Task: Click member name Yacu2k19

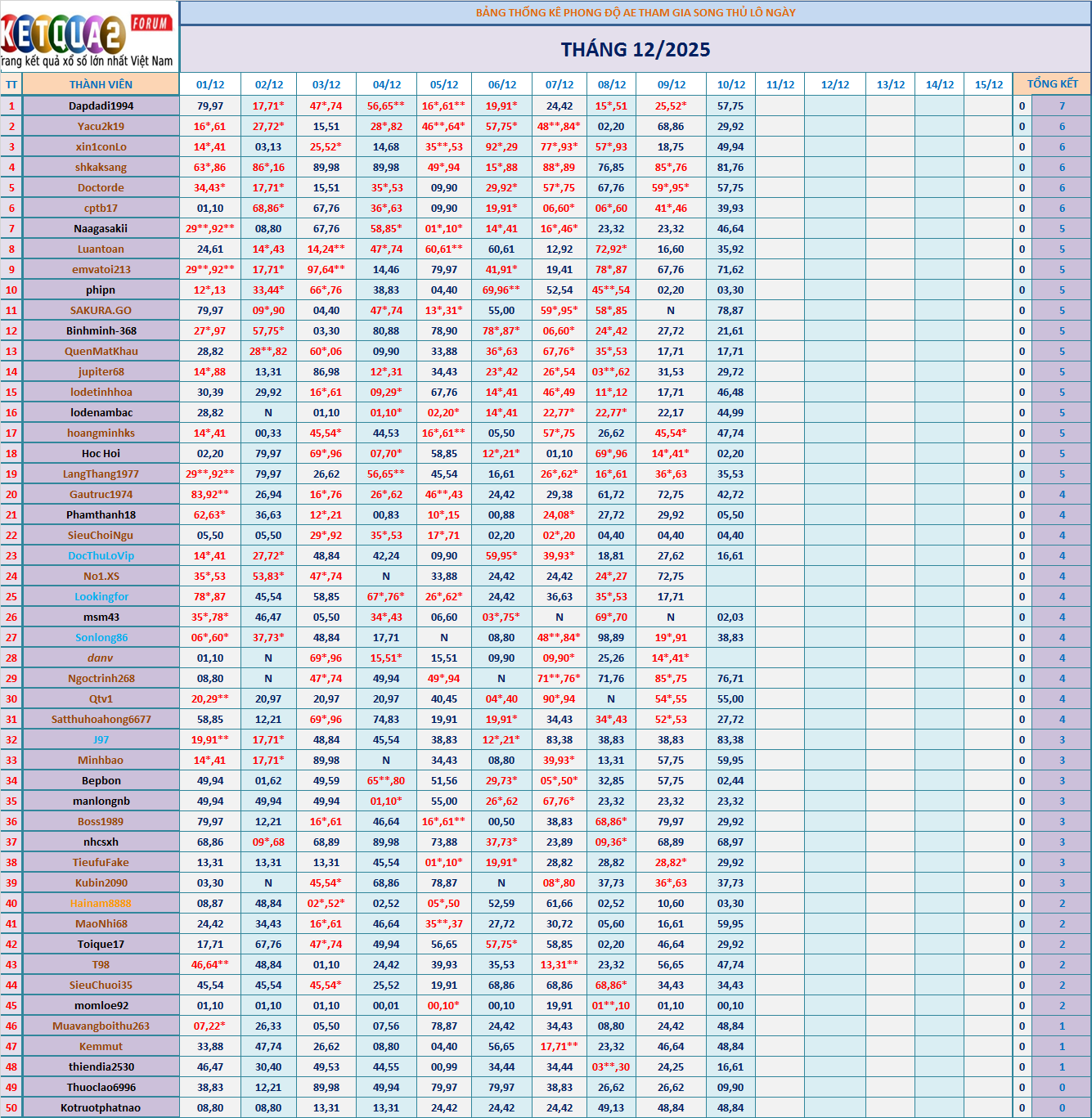Action: coord(101,126)
